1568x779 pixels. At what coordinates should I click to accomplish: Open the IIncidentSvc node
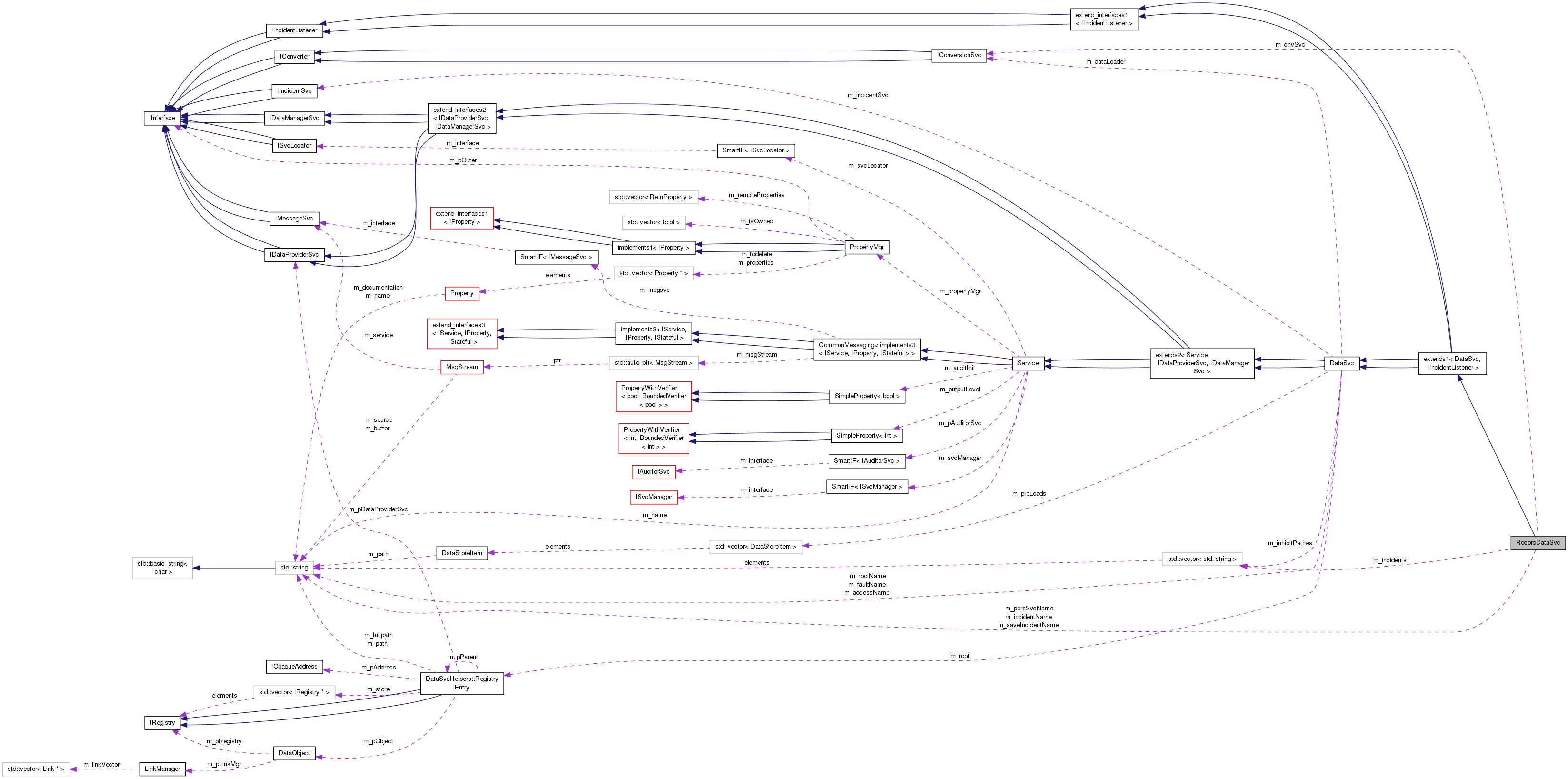point(294,90)
